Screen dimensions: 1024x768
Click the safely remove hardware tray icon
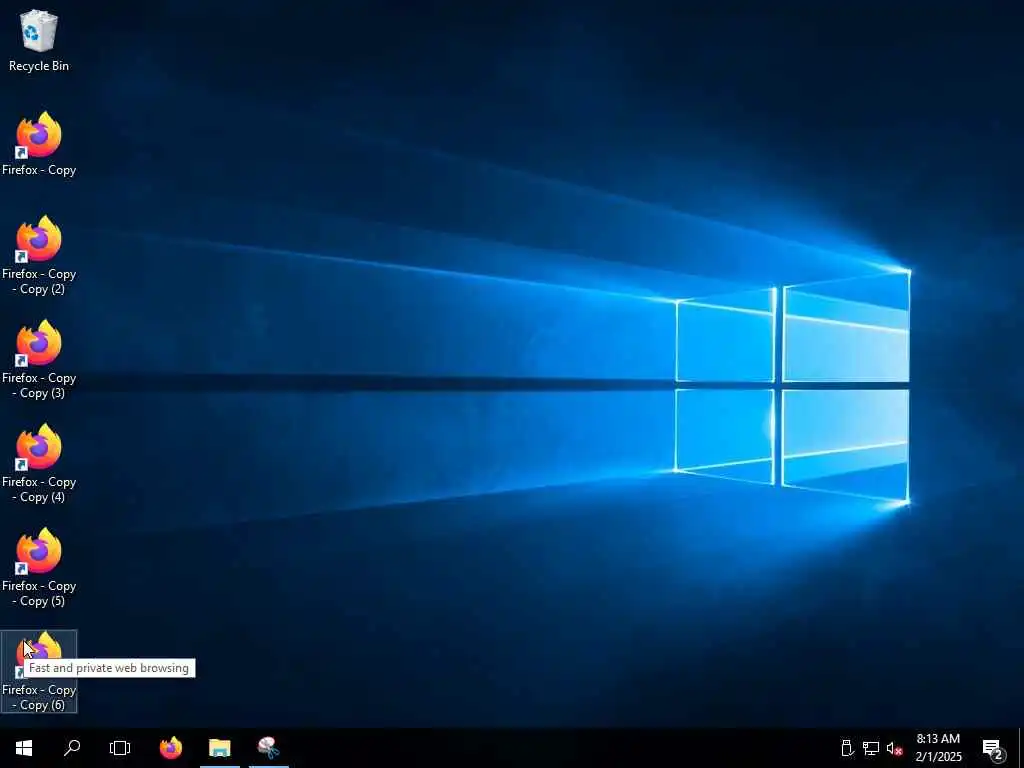point(847,748)
